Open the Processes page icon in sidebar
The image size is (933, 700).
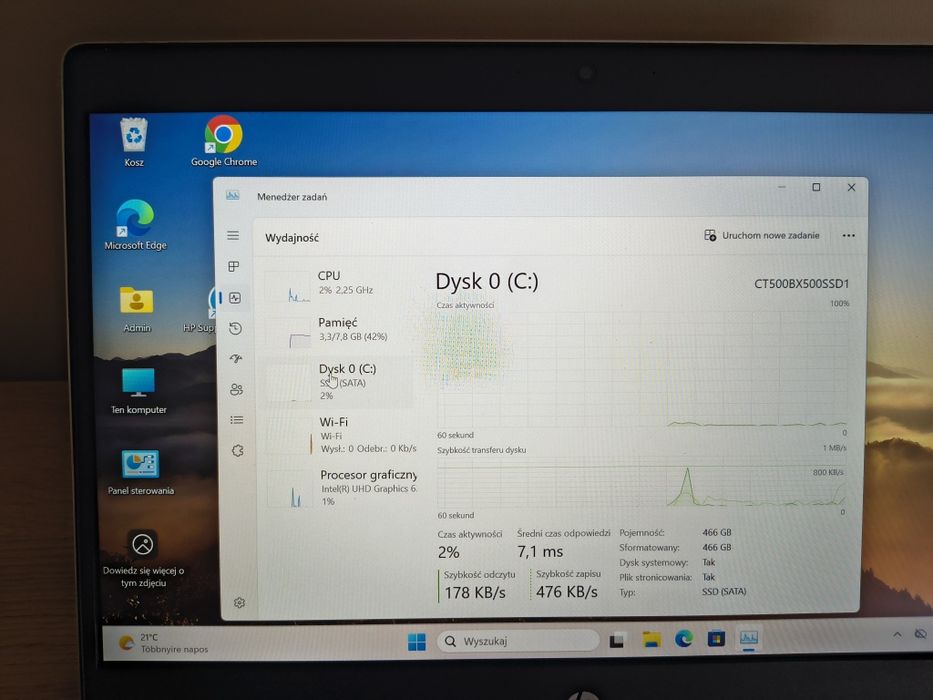pyautogui.click(x=234, y=267)
